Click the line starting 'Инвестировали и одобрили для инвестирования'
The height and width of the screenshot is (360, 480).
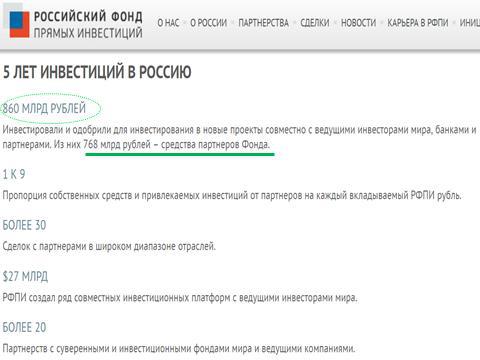(239, 130)
